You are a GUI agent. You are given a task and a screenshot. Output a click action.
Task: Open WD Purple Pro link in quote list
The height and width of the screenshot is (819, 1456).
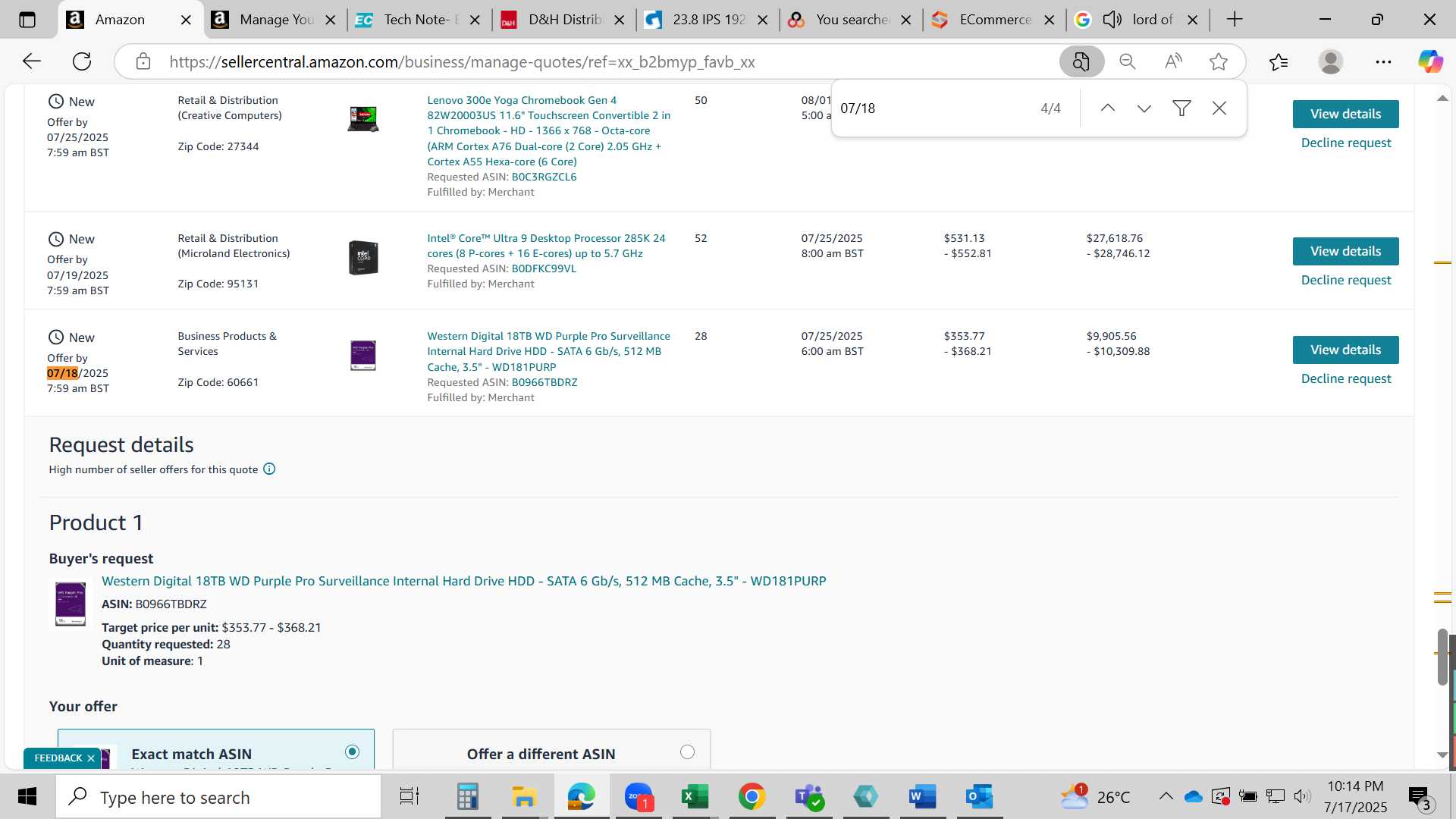[x=548, y=351]
